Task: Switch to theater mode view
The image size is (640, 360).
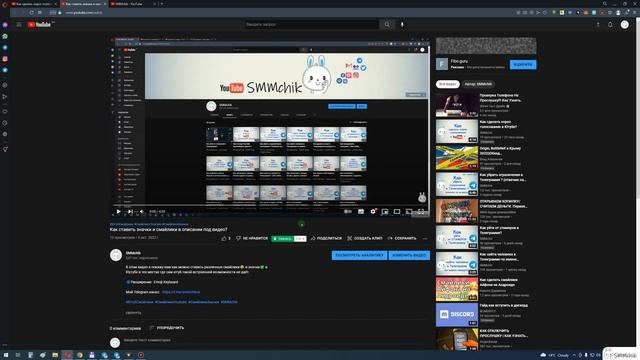Action: [397, 211]
